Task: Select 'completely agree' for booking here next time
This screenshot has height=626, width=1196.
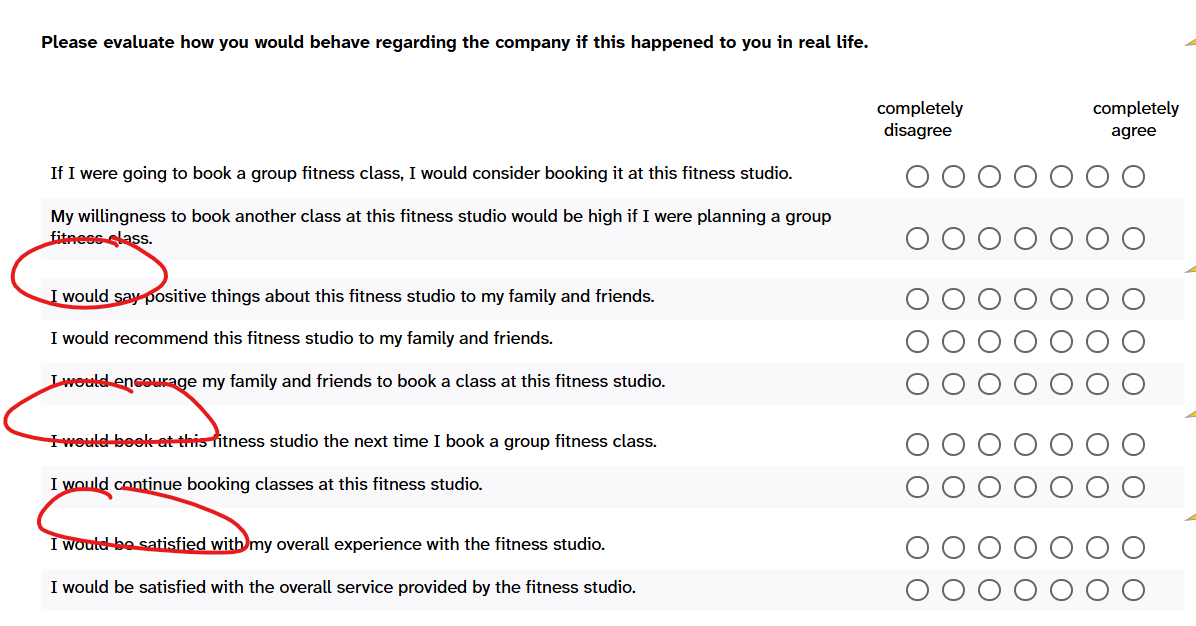Action: tap(1133, 444)
